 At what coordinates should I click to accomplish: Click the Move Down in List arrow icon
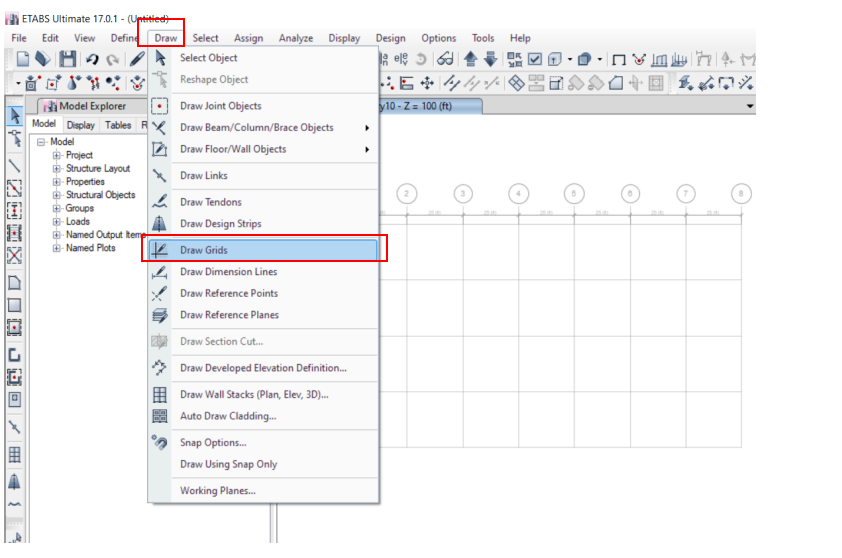490,59
